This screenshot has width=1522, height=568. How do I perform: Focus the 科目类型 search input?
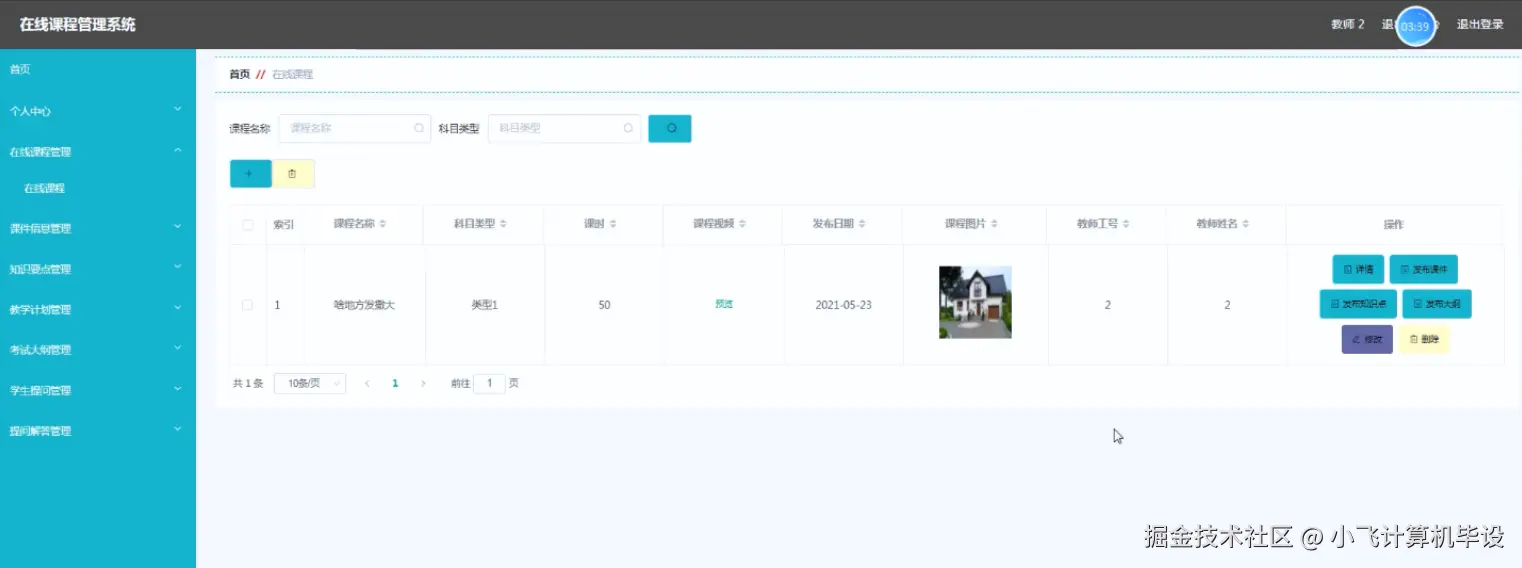[x=564, y=128]
